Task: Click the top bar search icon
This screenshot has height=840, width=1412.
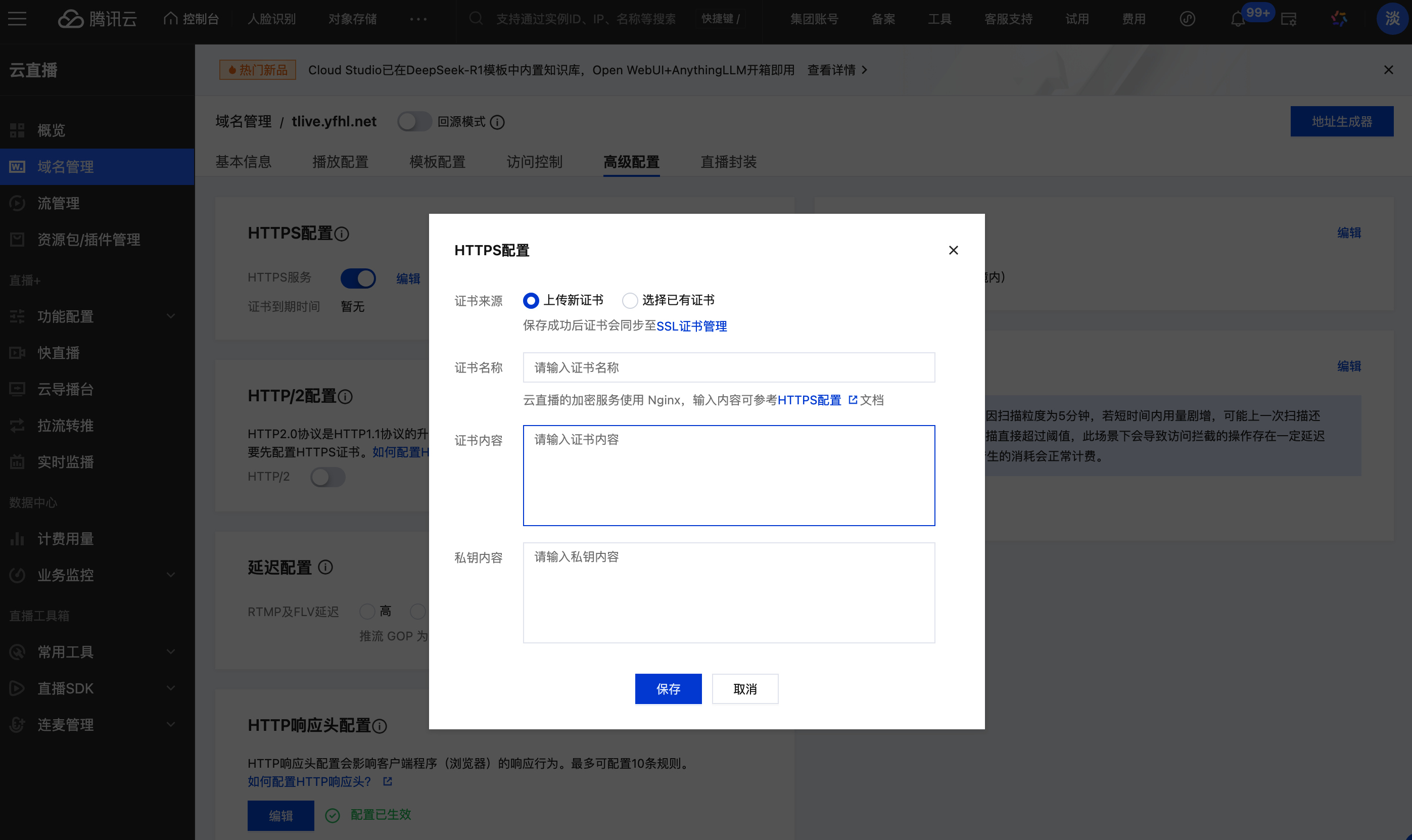Action: 476,19
